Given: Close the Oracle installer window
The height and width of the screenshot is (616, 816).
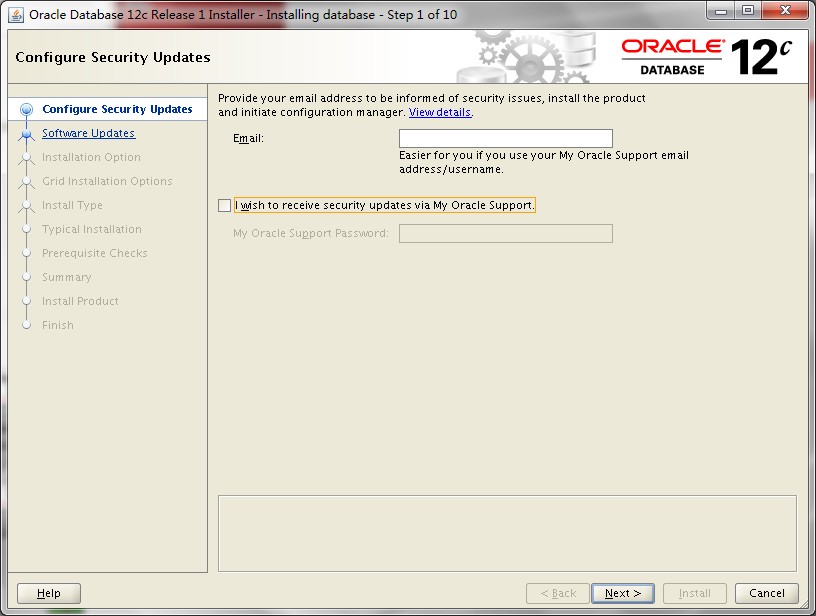Looking at the screenshot, I should [785, 11].
